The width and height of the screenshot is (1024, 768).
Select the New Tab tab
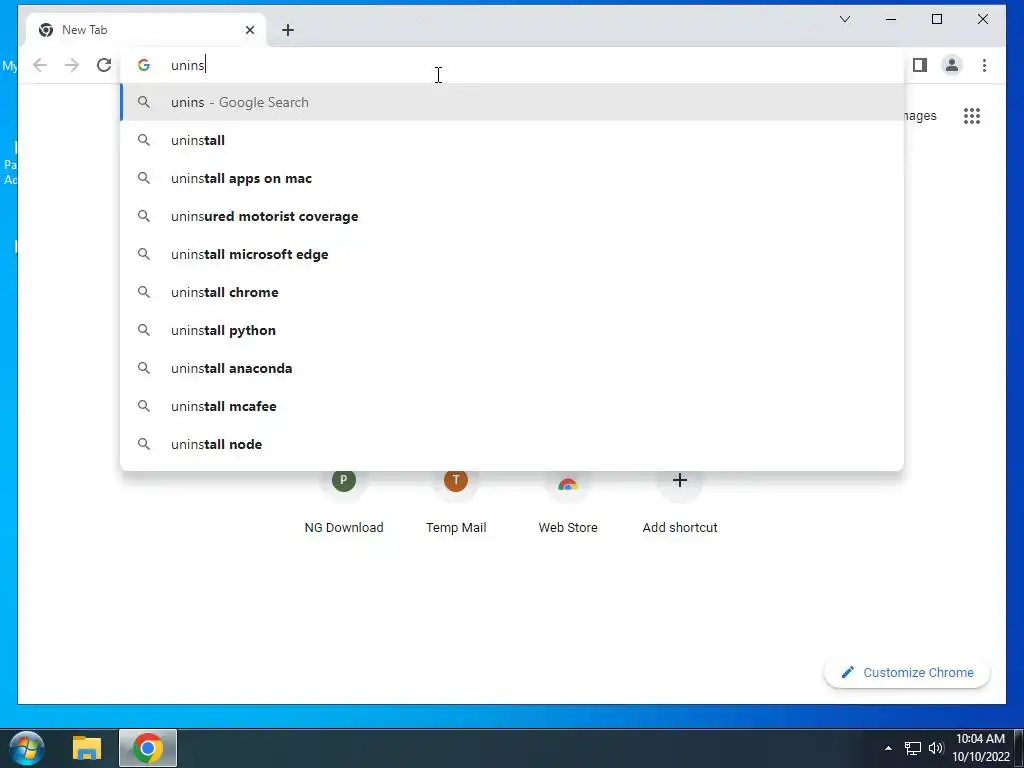click(146, 30)
